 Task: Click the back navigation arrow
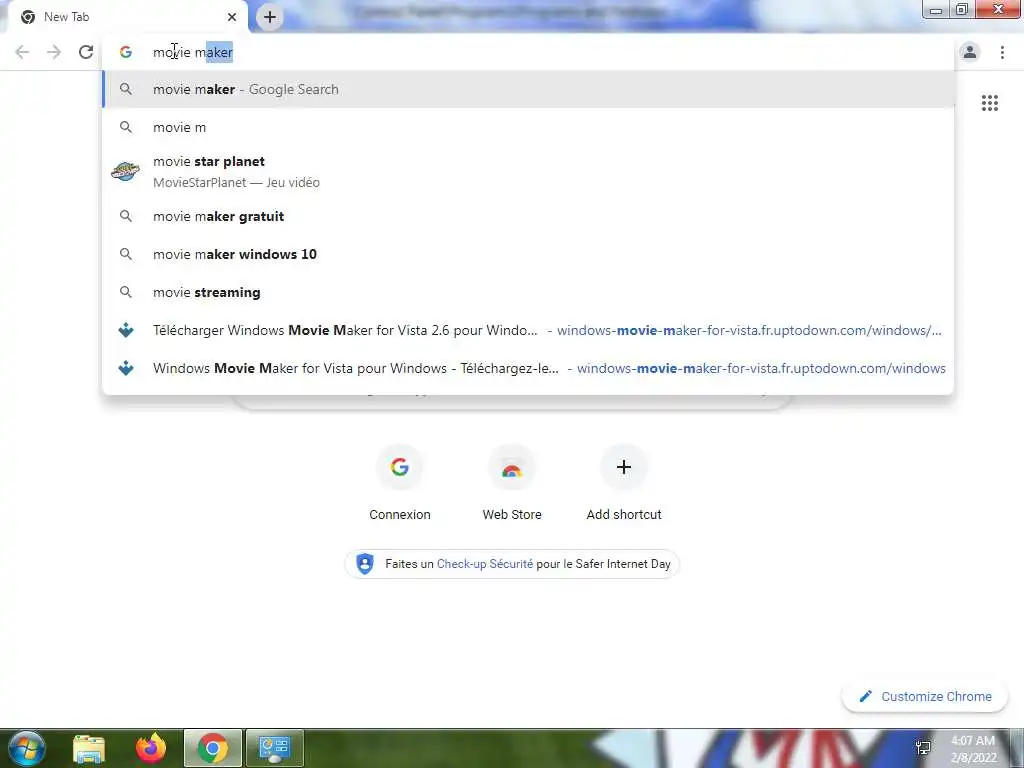click(x=22, y=52)
